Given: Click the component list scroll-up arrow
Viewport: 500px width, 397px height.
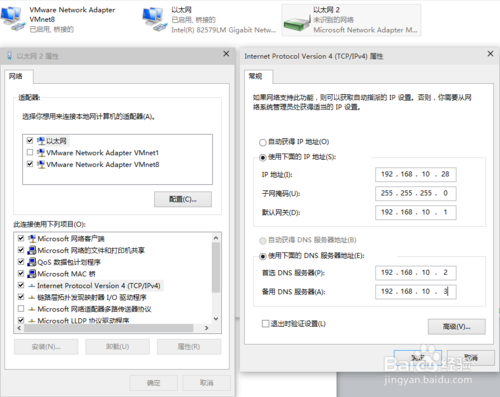Looking at the screenshot, I should (x=216, y=238).
